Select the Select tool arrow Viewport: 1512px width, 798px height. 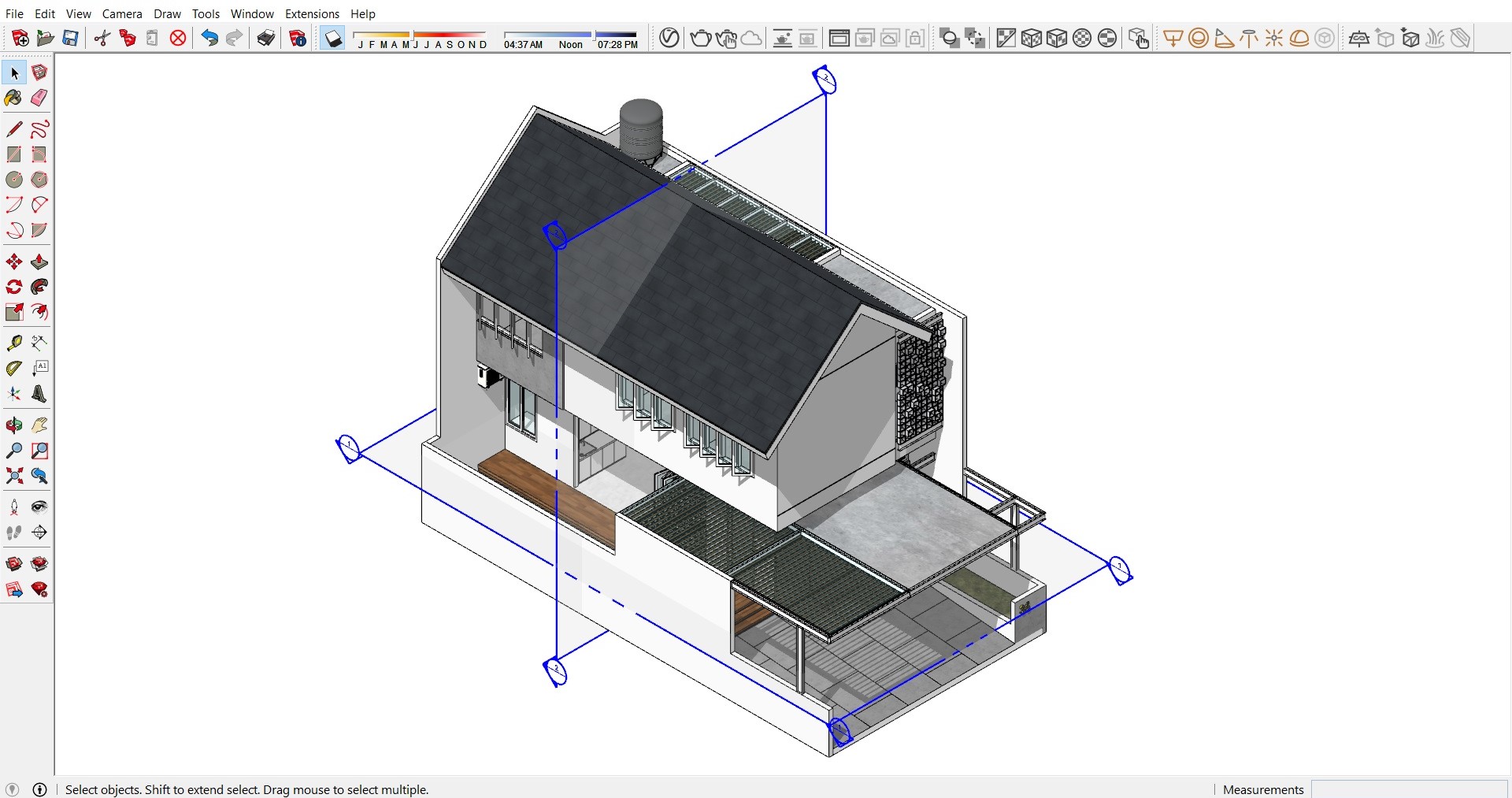click(x=13, y=72)
